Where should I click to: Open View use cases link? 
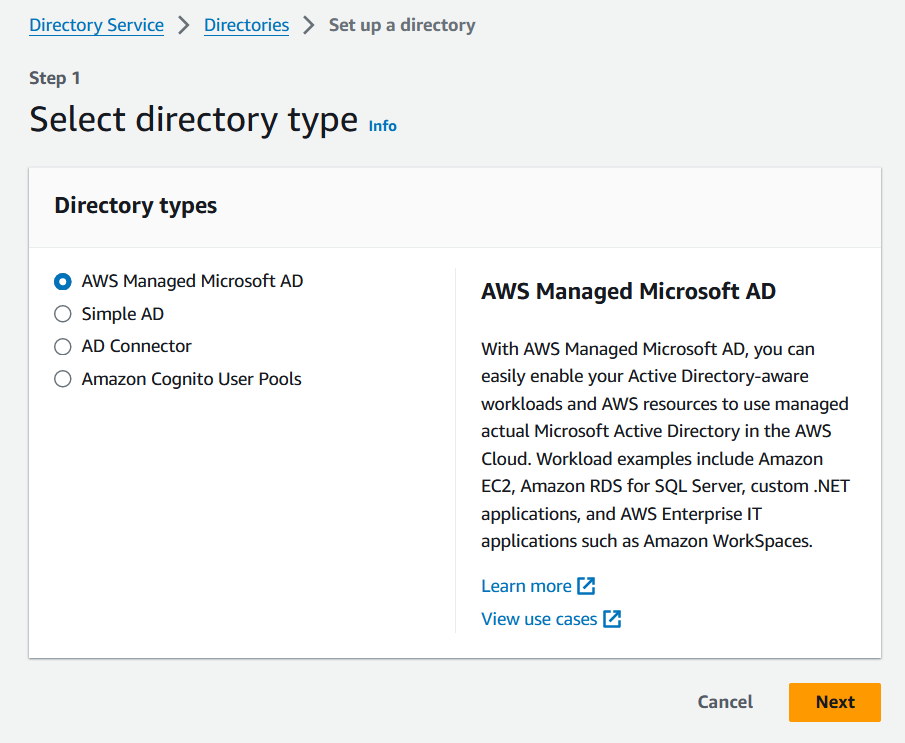pos(539,619)
